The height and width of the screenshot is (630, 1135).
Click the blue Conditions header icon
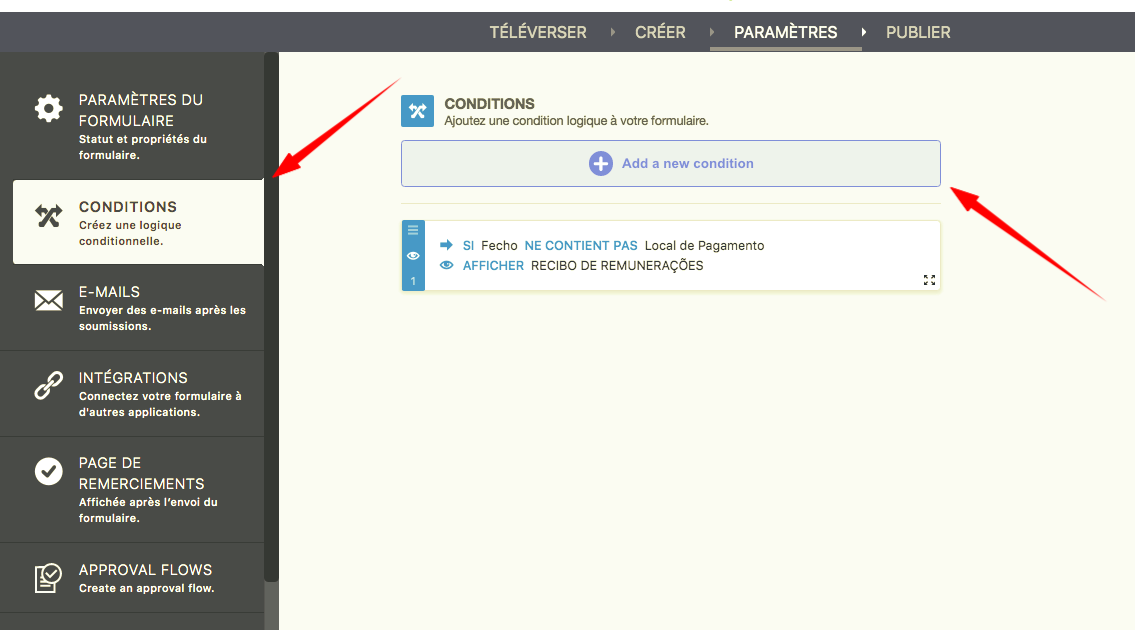pos(418,111)
